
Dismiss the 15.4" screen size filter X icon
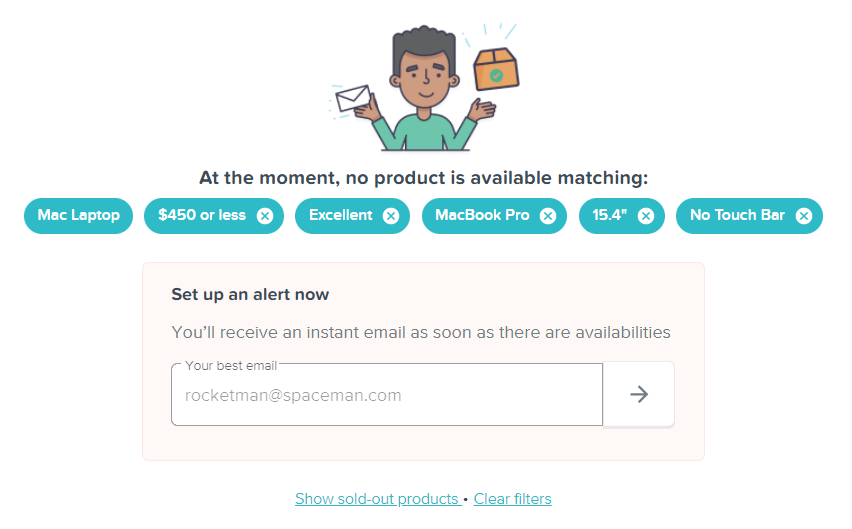point(646,216)
